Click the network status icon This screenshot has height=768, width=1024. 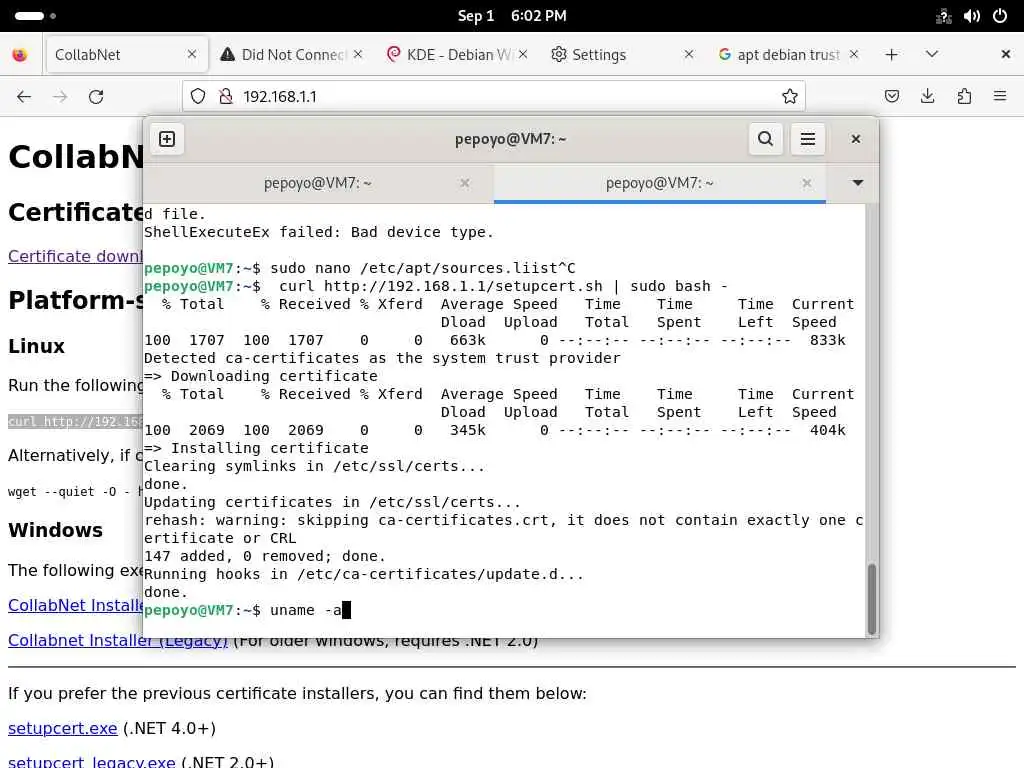tap(943, 16)
